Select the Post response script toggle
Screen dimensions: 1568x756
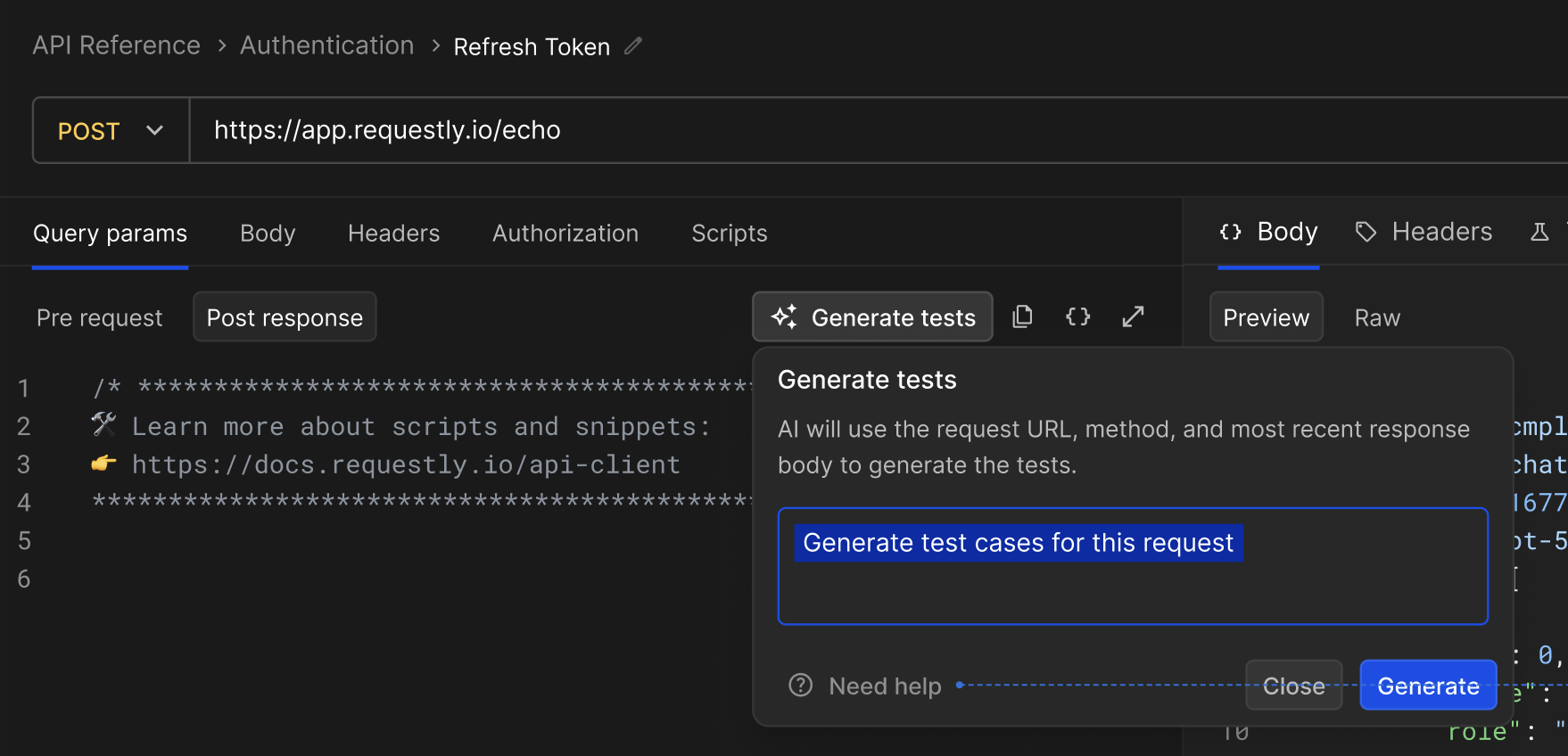pyautogui.click(x=285, y=318)
